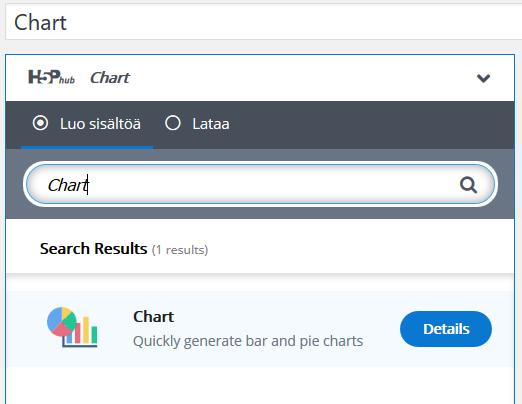Open the Chart result title
Image resolution: width=522 pixels, height=404 pixels.
[153, 316]
